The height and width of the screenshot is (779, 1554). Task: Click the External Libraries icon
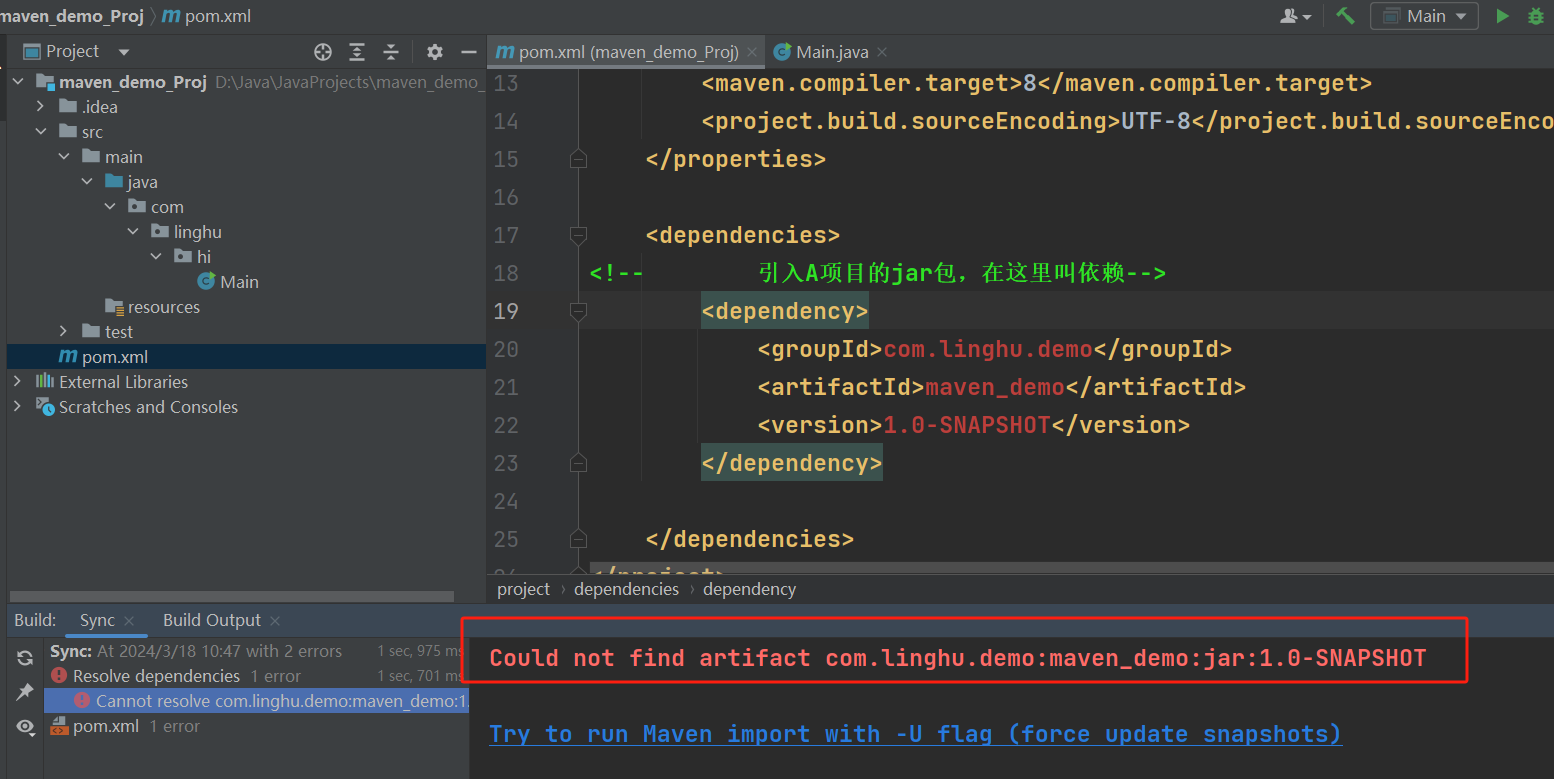[45, 381]
